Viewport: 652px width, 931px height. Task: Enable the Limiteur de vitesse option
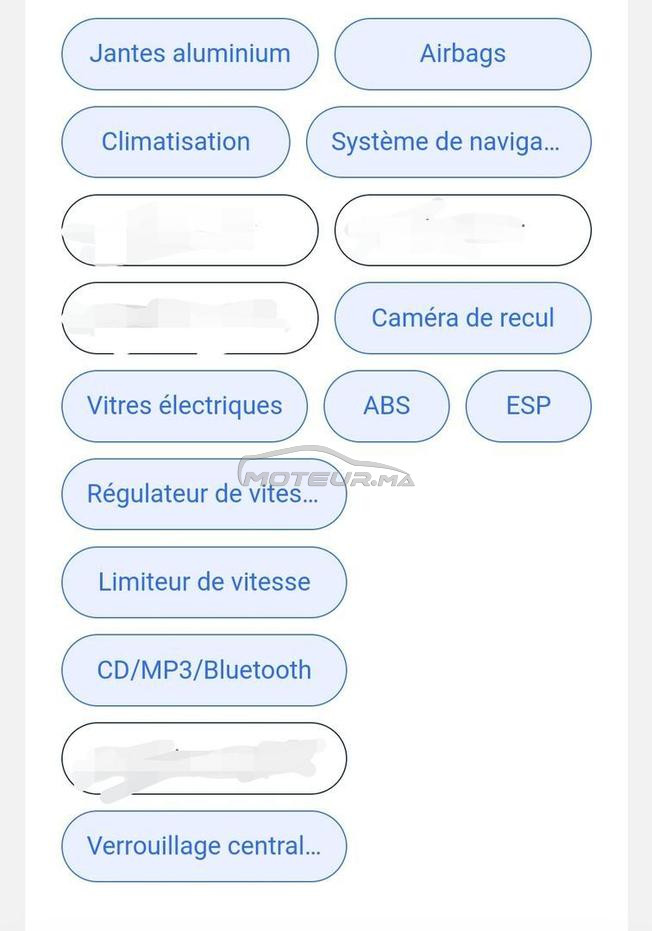pos(204,582)
